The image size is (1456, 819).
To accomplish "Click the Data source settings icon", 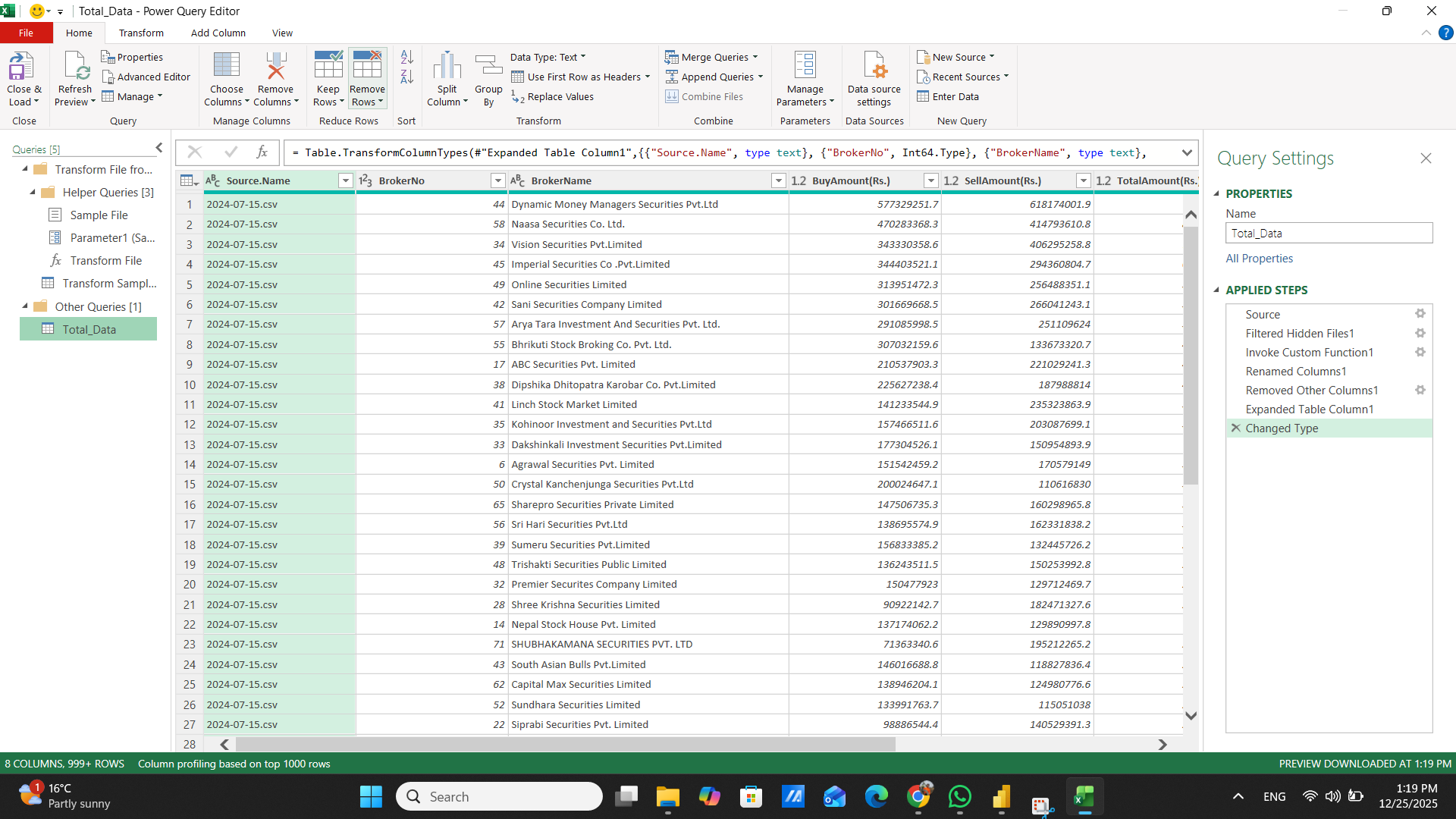I will 874,77.
